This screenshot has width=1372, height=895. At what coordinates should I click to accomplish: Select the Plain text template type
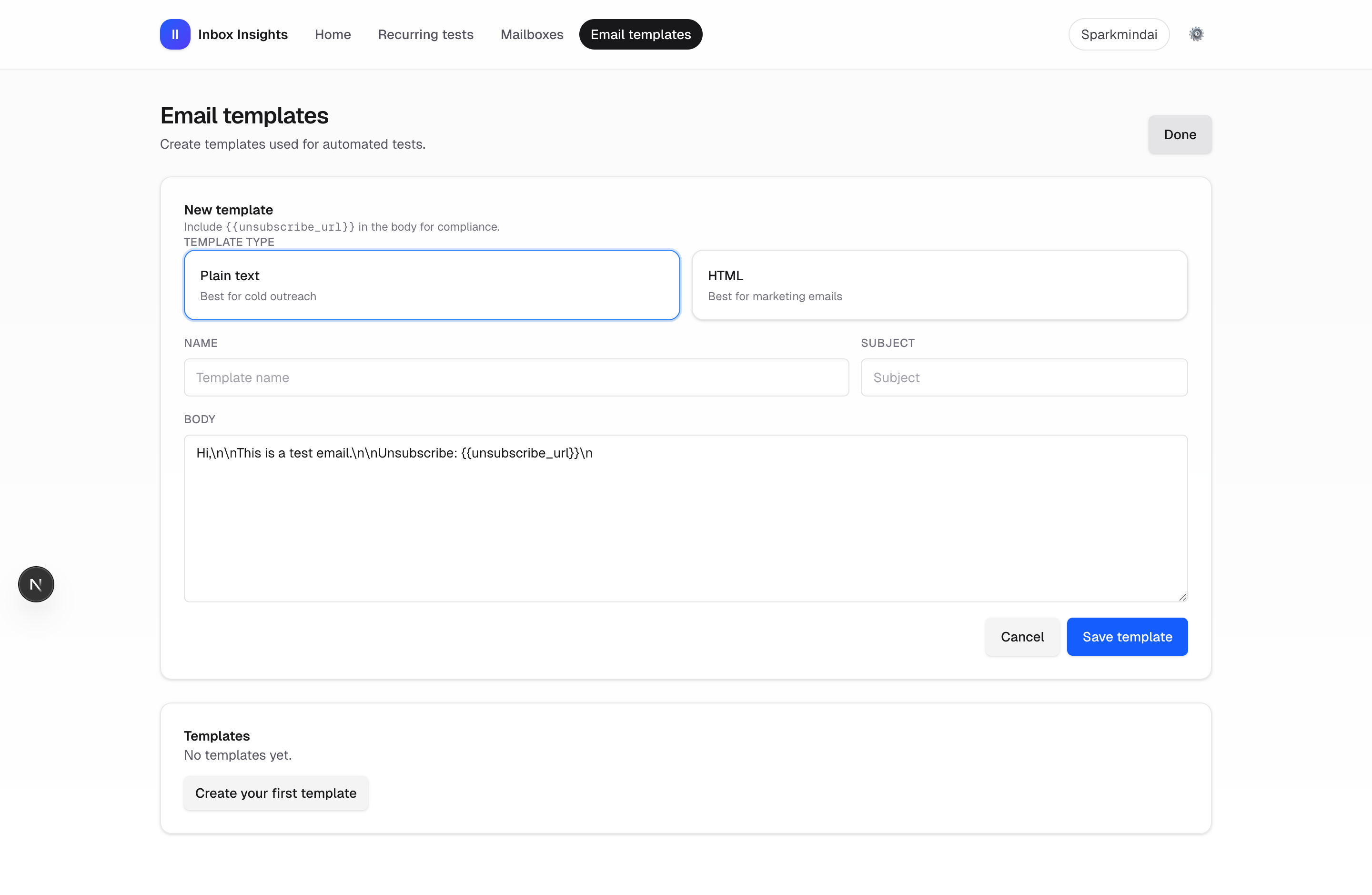(x=432, y=285)
